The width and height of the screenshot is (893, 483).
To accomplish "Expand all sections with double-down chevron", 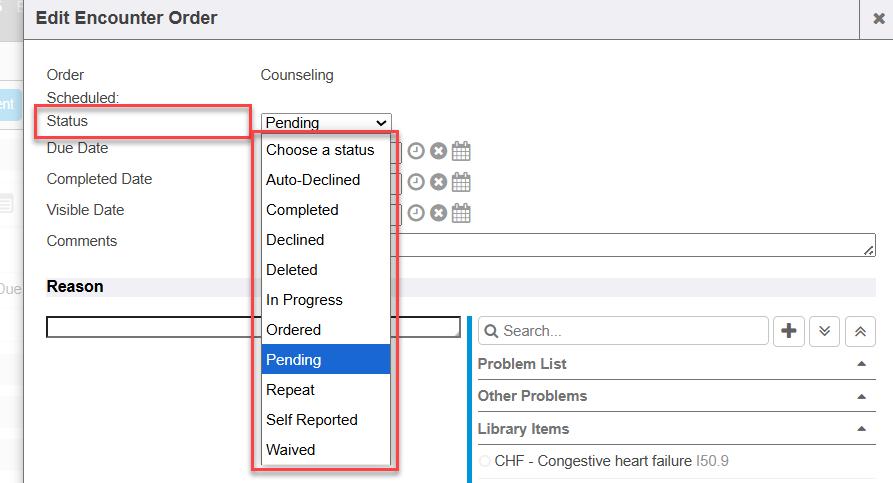I will [x=824, y=331].
